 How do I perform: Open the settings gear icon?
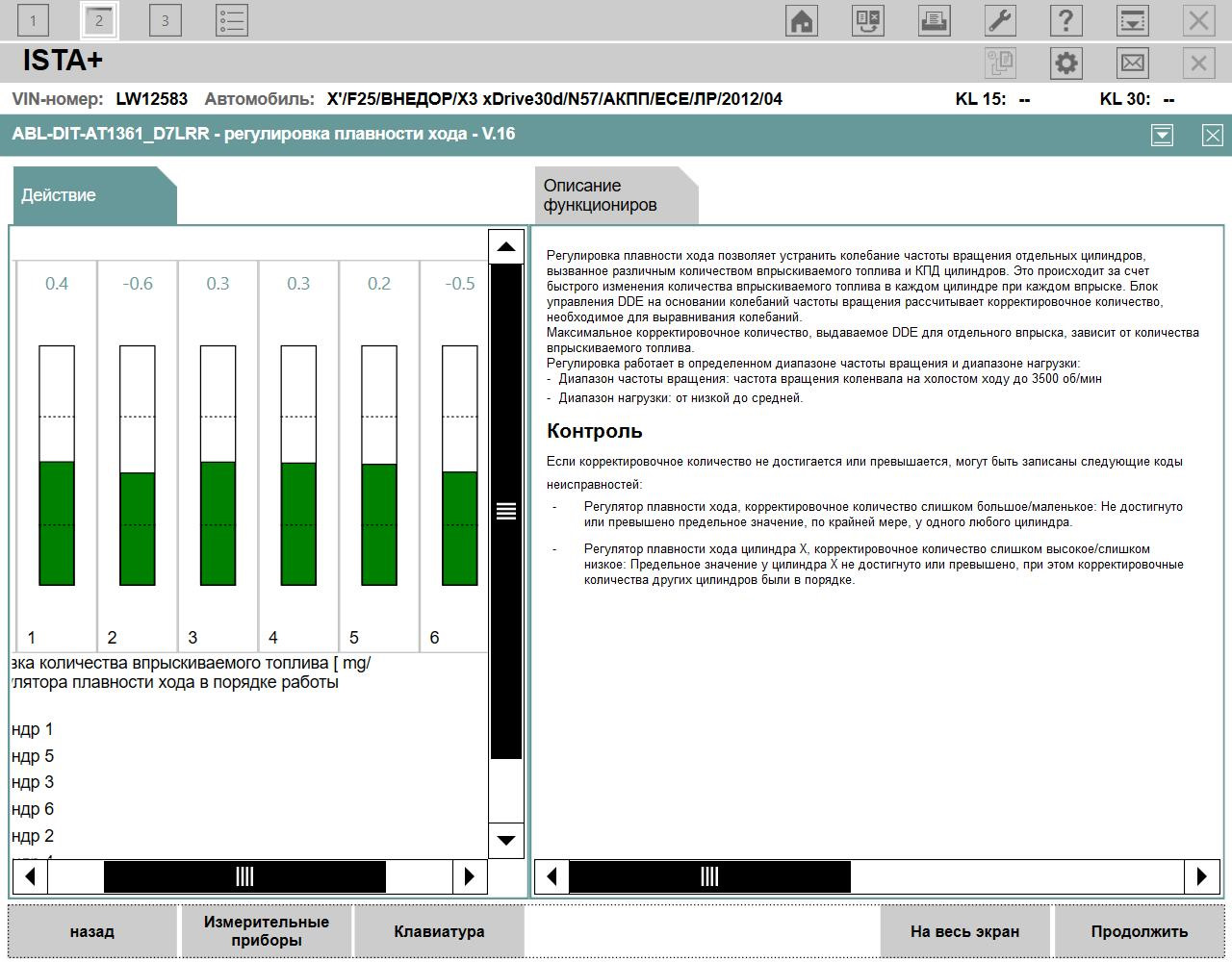1065,63
